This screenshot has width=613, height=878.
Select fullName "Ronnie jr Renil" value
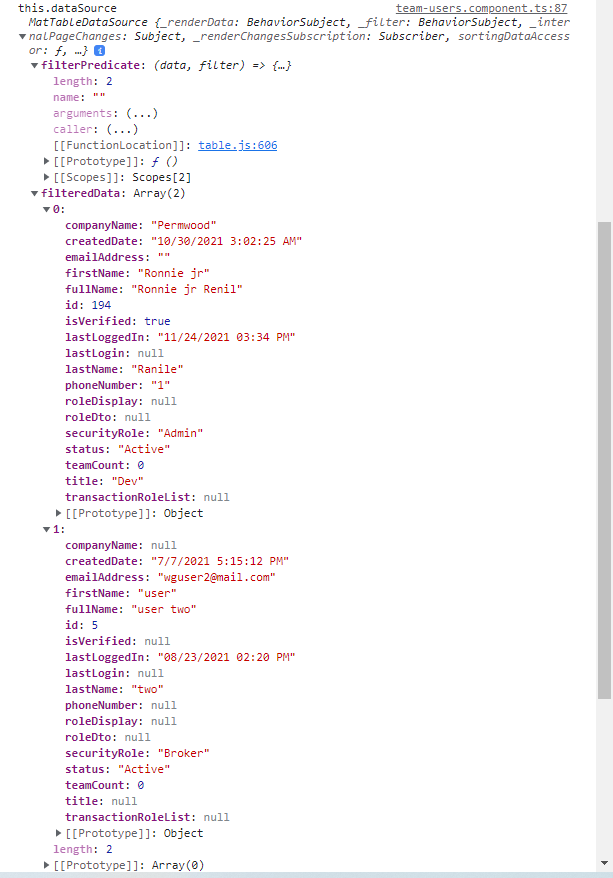tap(187, 289)
